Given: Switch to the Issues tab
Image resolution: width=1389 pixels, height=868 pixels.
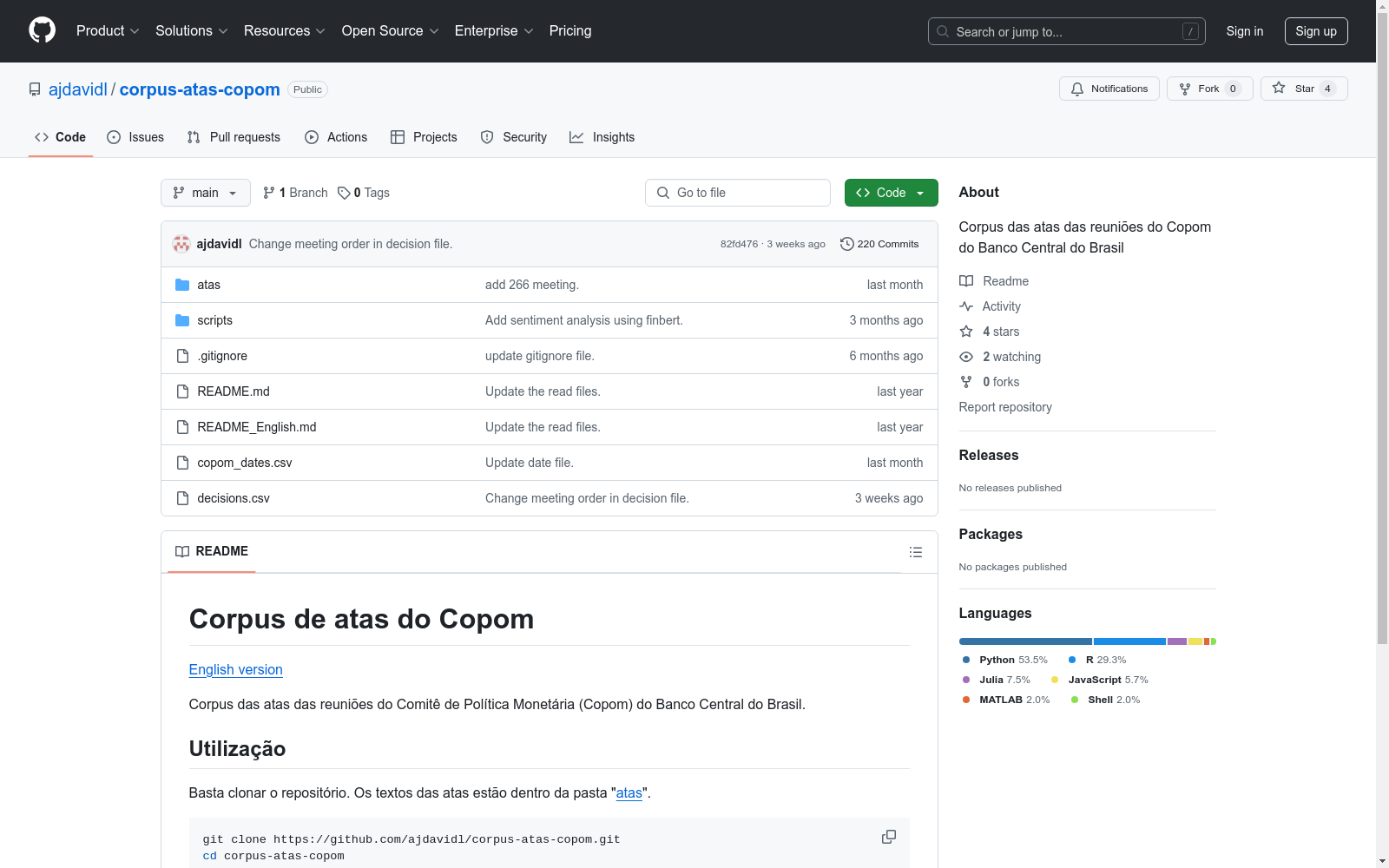Looking at the screenshot, I should point(135,137).
